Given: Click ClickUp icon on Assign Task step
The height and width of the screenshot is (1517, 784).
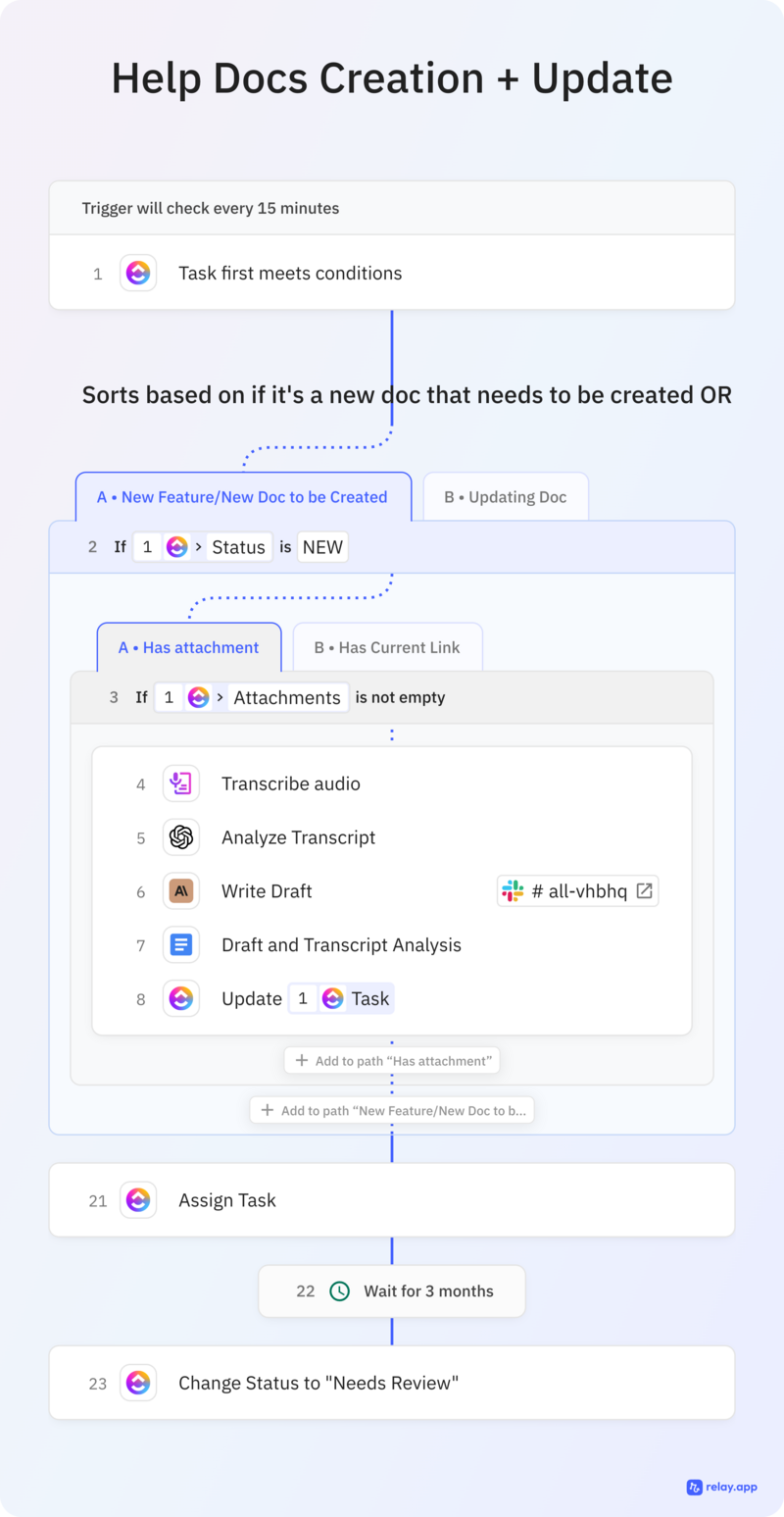Looking at the screenshot, I should point(138,1200).
